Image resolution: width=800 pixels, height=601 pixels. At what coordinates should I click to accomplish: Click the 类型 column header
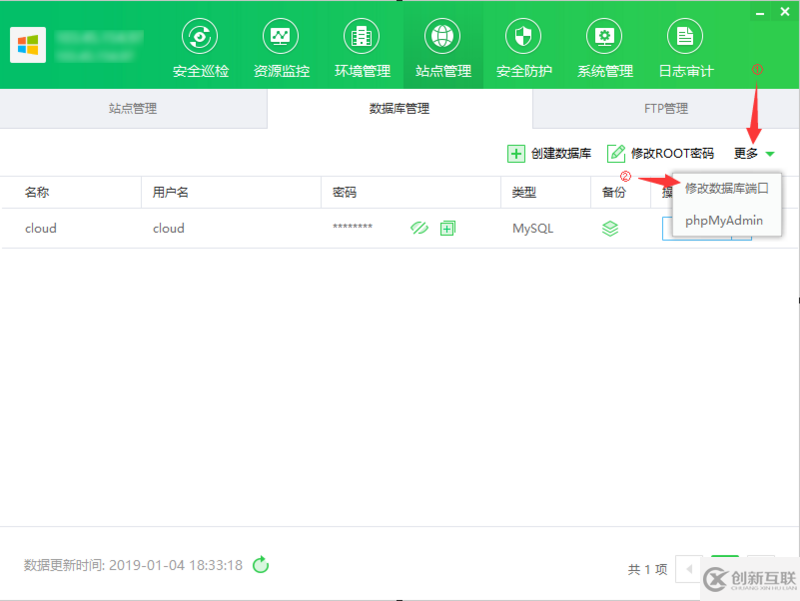524,192
